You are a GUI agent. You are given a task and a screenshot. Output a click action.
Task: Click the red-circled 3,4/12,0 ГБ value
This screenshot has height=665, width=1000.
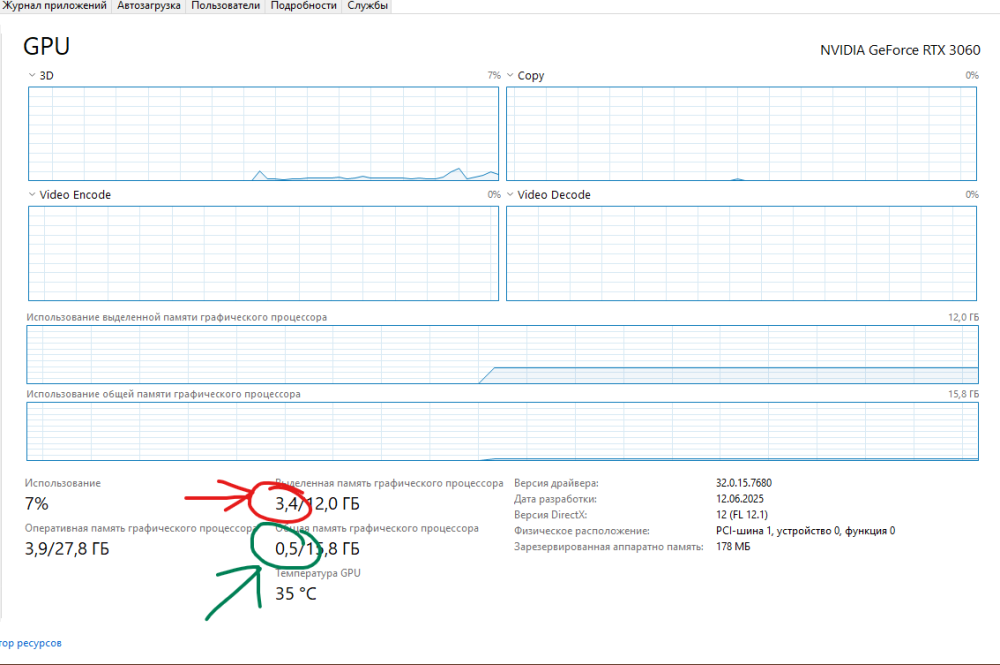click(317, 503)
